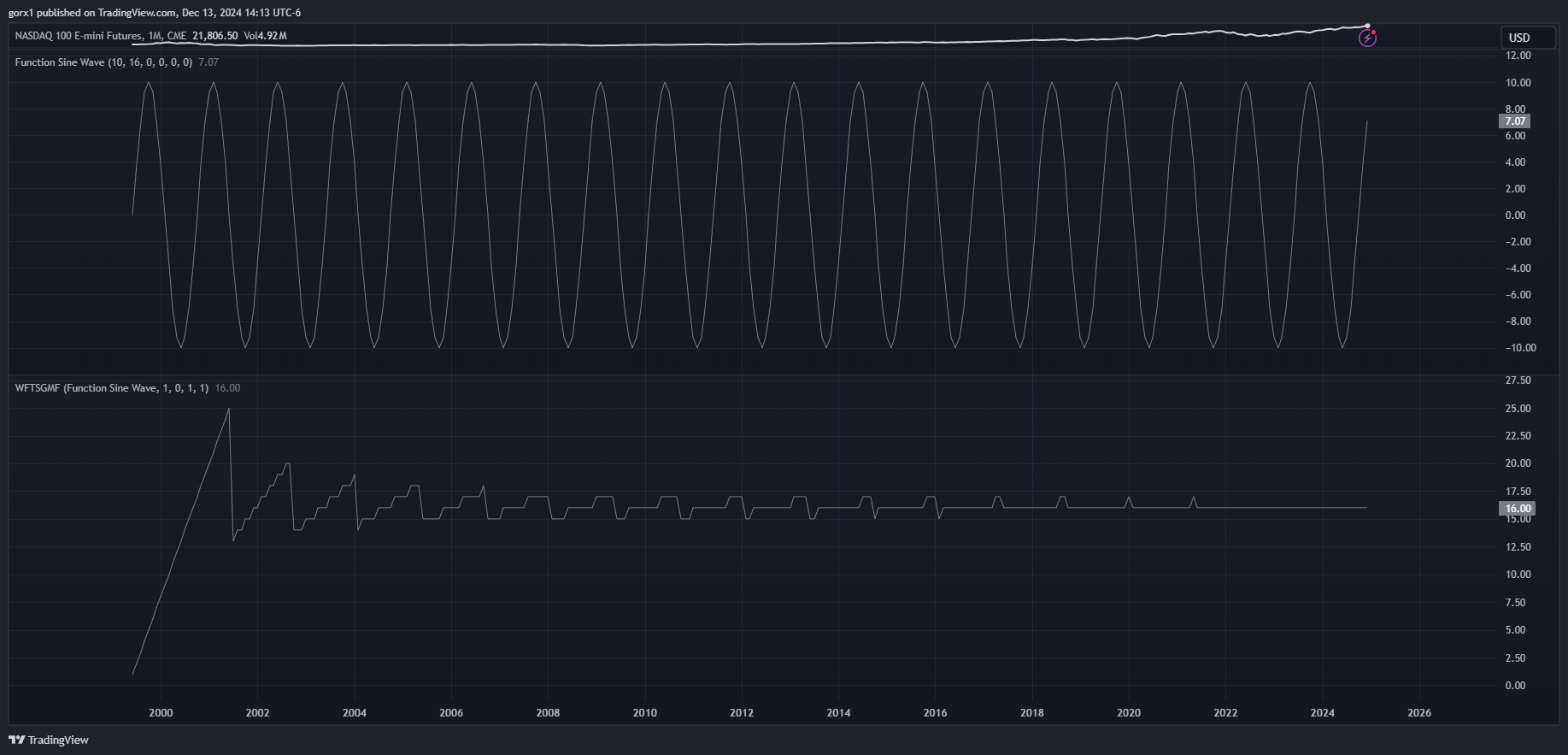The width and height of the screenshot is (1568, 755).
Task: Click the 7.07 price label on the axis
Action: (1515, 121)
